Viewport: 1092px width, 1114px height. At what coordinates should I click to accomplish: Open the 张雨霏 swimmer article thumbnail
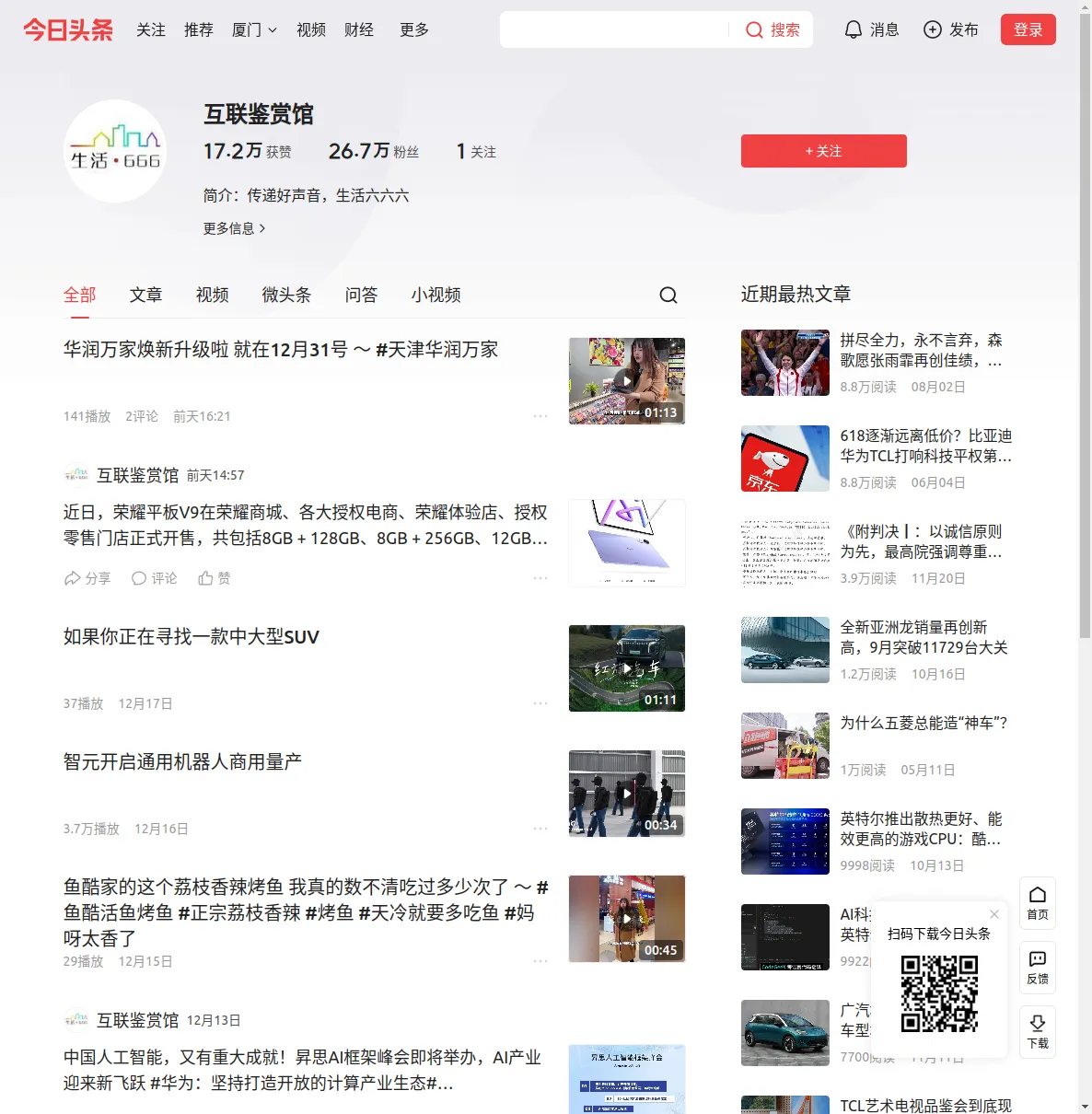pyautogui.click(x=785, y=363)
